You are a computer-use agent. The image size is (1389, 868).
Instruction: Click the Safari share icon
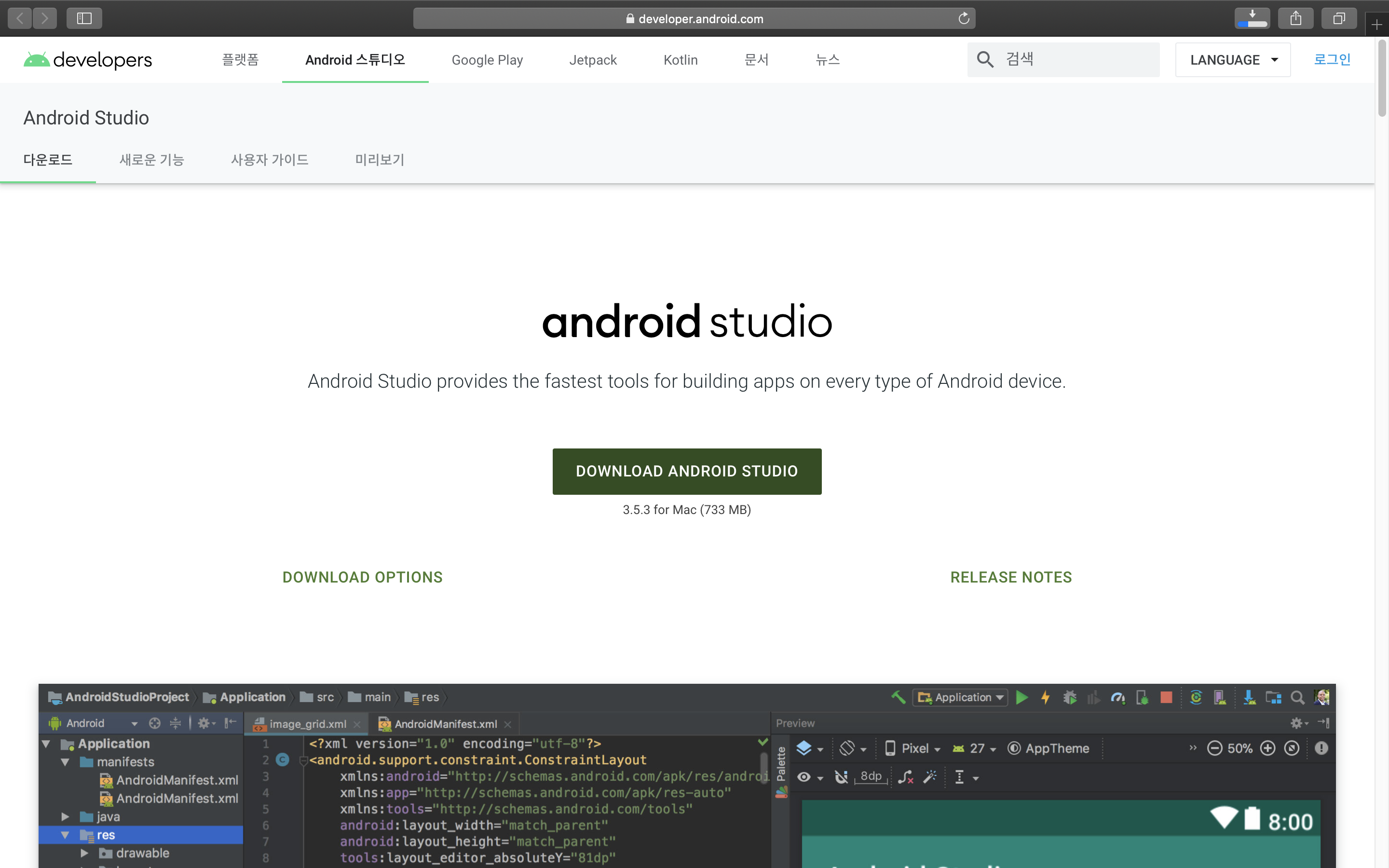1295,18
